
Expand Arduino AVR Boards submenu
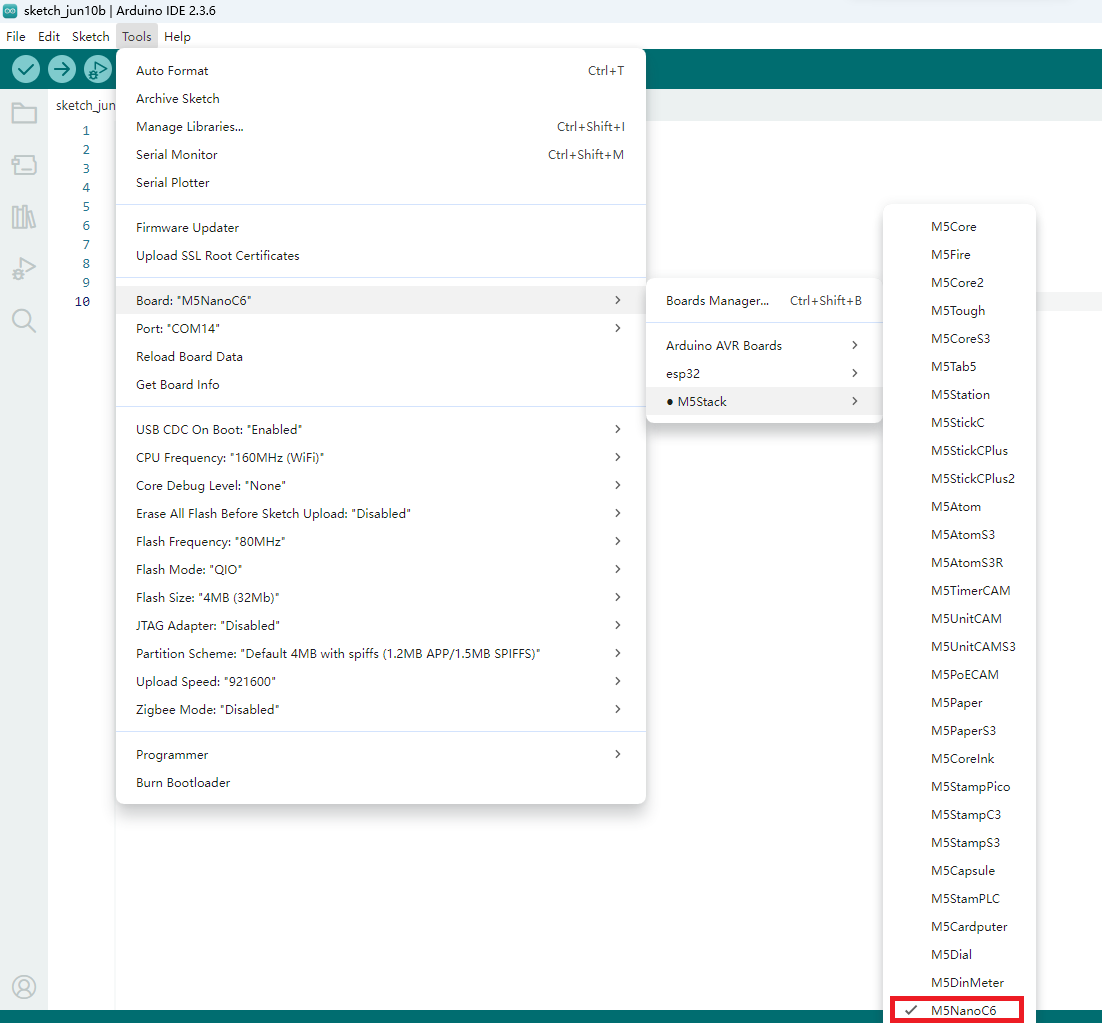click(x=764, y=346)
